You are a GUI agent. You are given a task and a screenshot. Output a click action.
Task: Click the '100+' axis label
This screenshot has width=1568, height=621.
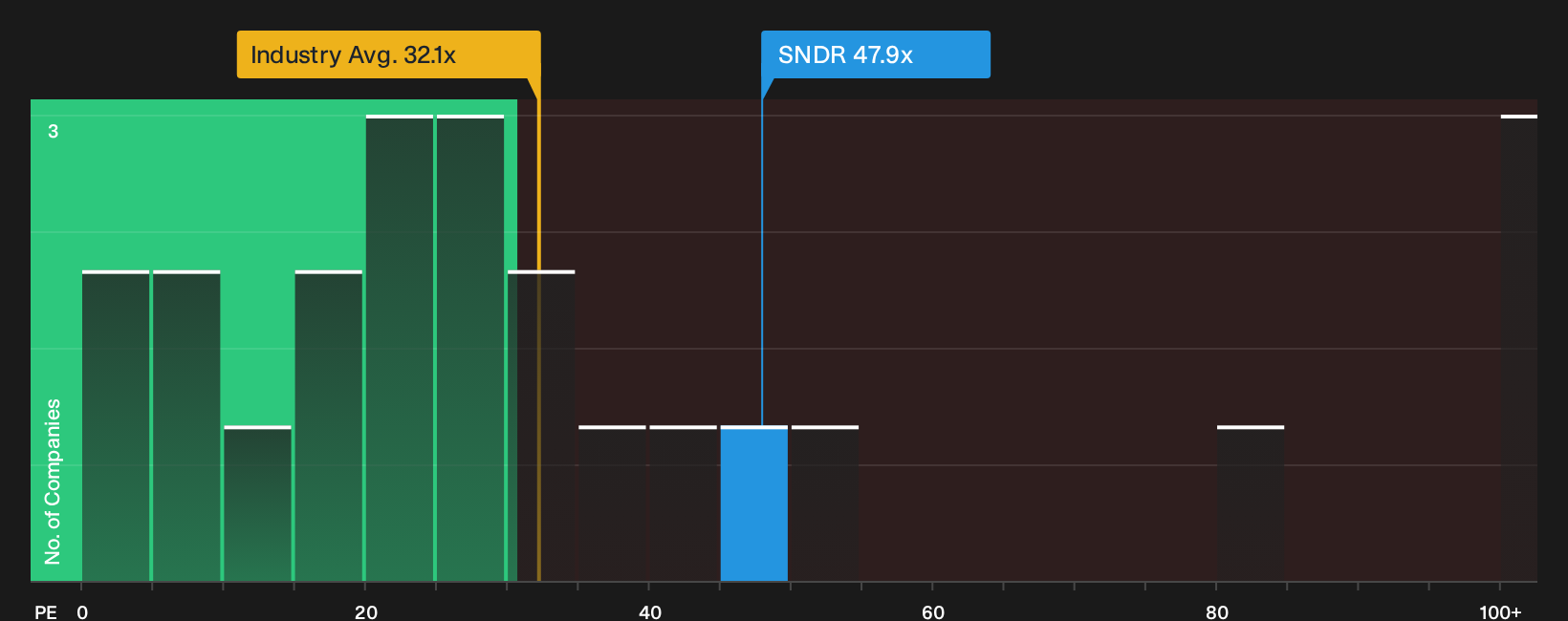coord(1500,611)
